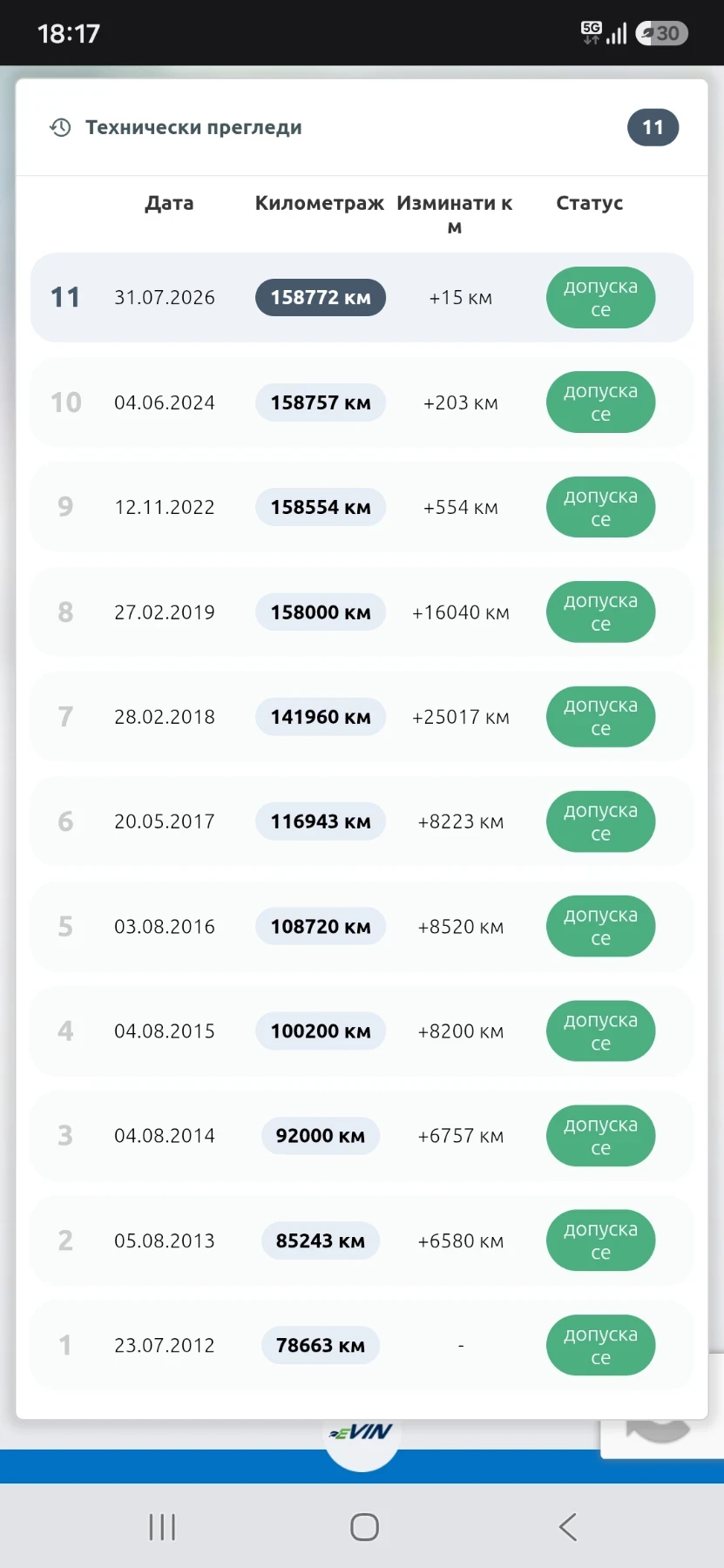Select inspection number 5 row
Viewport: 724px width, 1568px height.
coord(362,926)
